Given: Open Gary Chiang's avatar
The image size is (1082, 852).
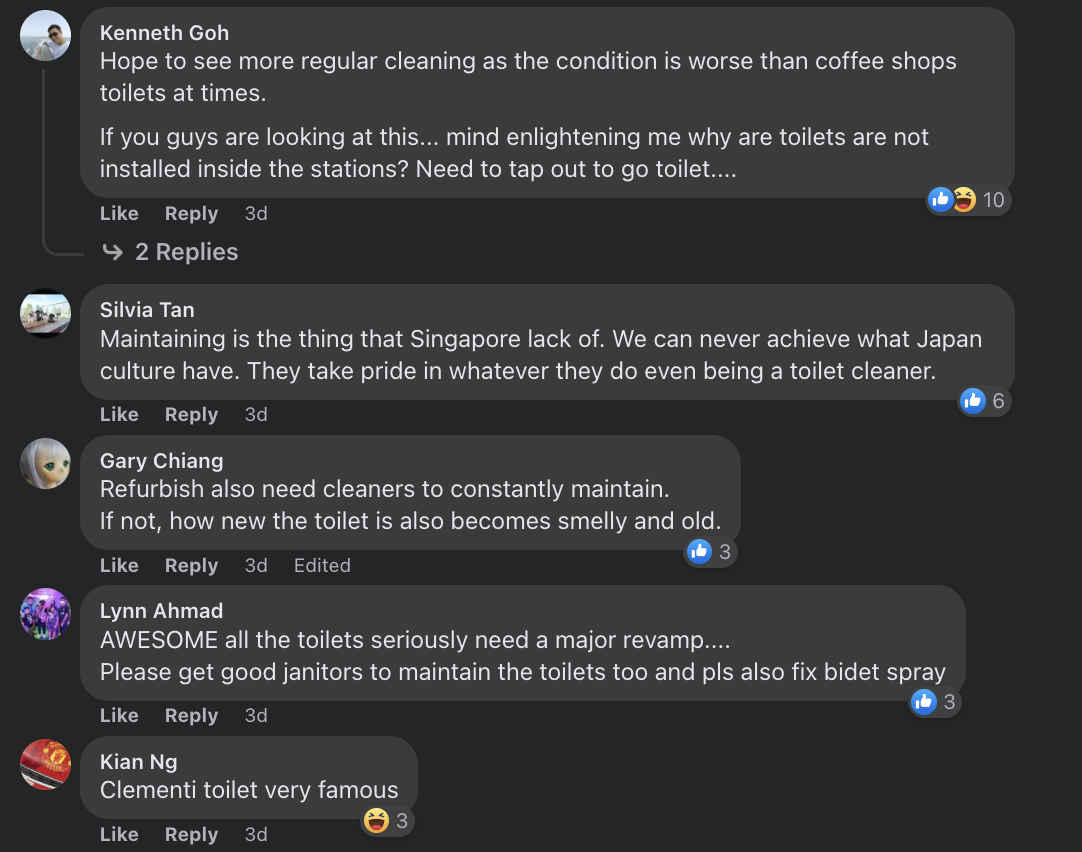Looking at the screenshot, I should pos(46,464).
